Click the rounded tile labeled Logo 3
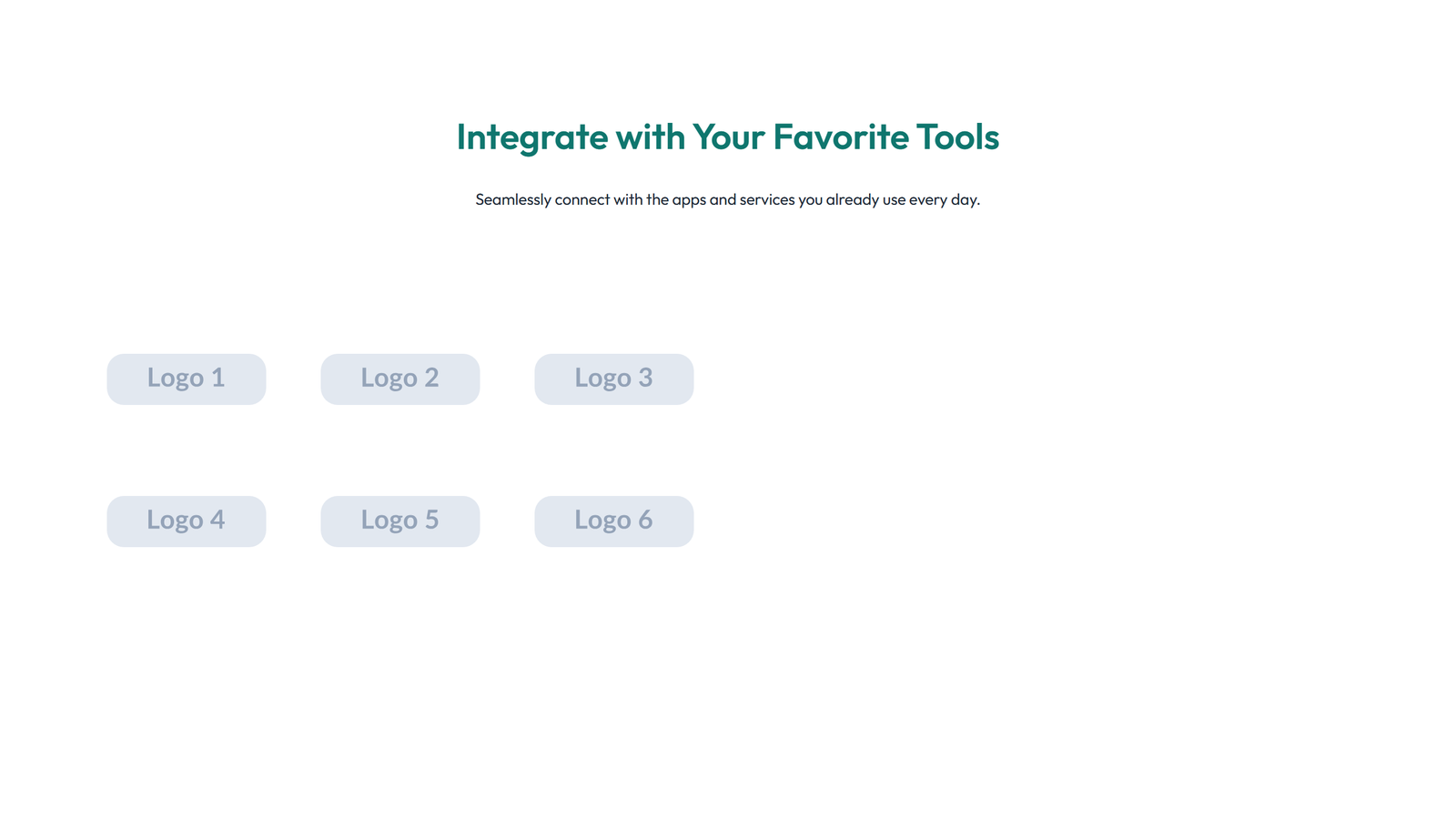 pyautogui.click(x=613, y=379)
